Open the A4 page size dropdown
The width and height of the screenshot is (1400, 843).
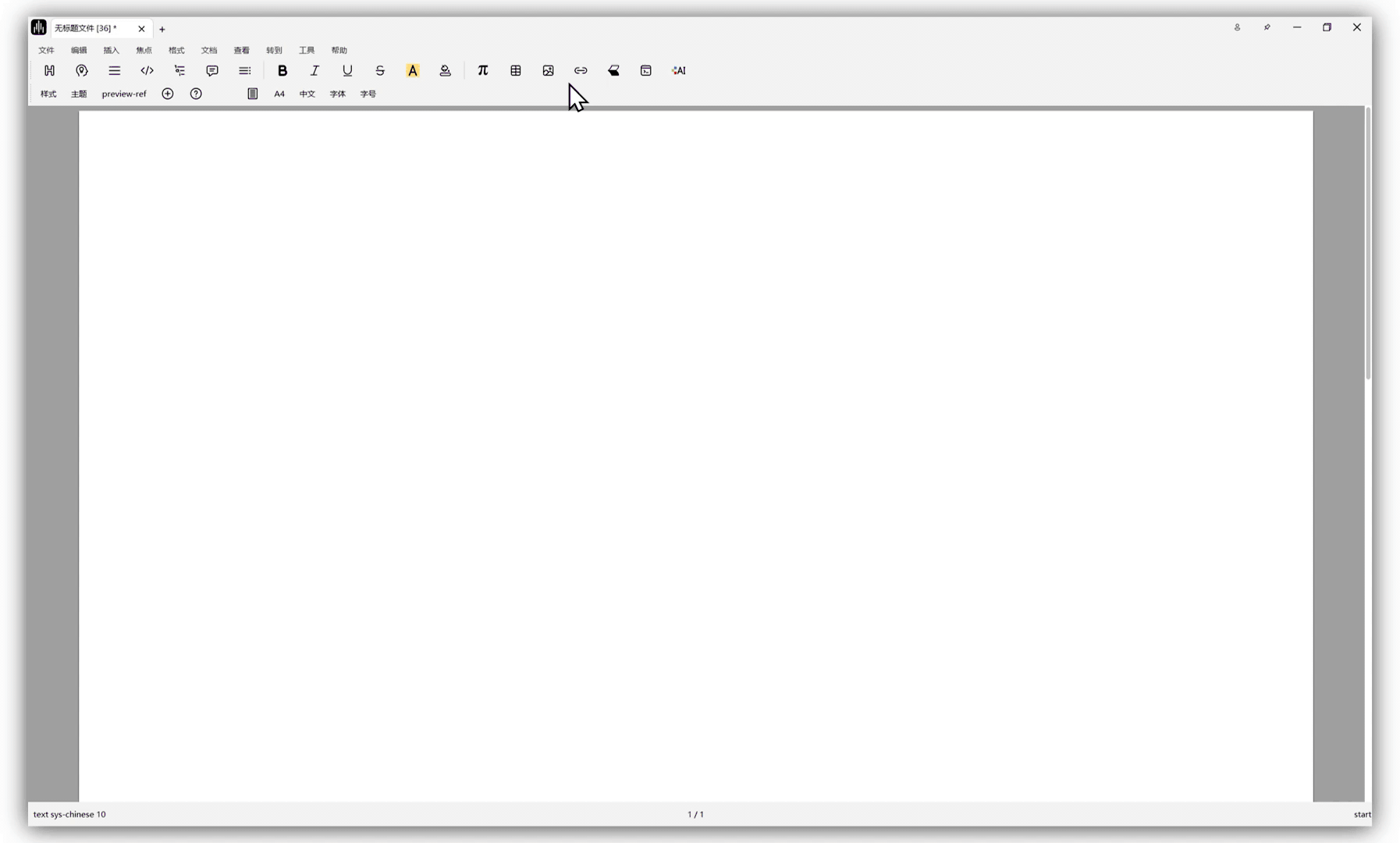click(279, 94)
